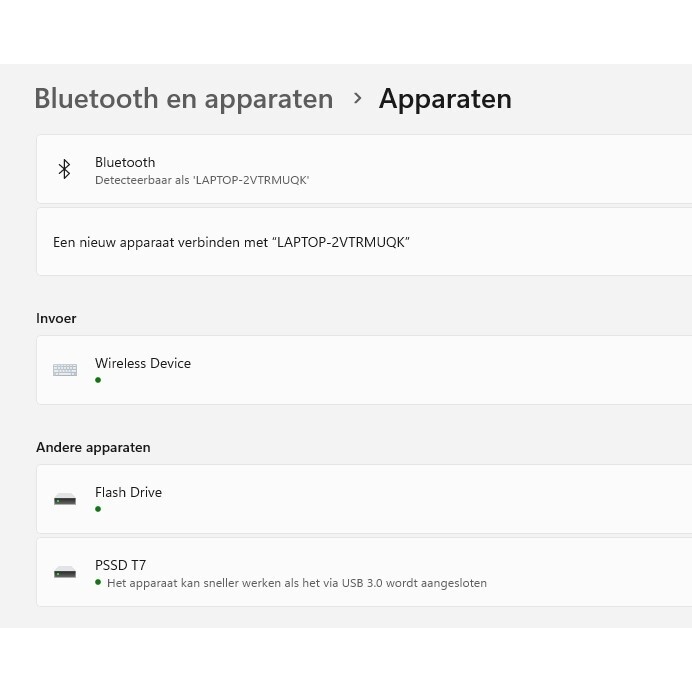Click the Andere apparaten section header
Image resolution: width=692 pixels, height=692 pixels.
[x=93, y=447]
